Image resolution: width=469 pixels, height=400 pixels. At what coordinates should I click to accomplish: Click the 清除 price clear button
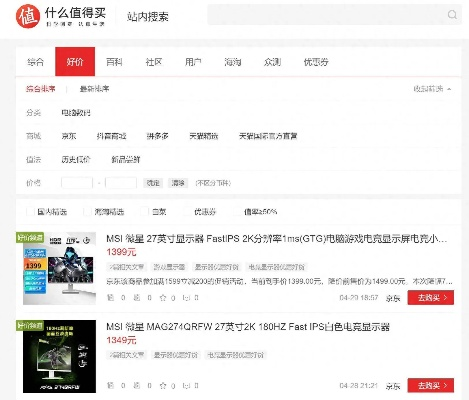(x=178, y=183)
